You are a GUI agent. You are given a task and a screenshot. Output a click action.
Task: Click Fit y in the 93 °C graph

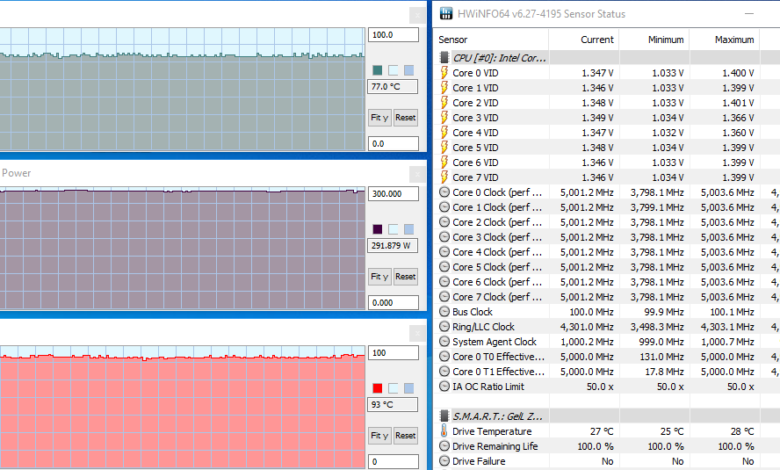380,436
